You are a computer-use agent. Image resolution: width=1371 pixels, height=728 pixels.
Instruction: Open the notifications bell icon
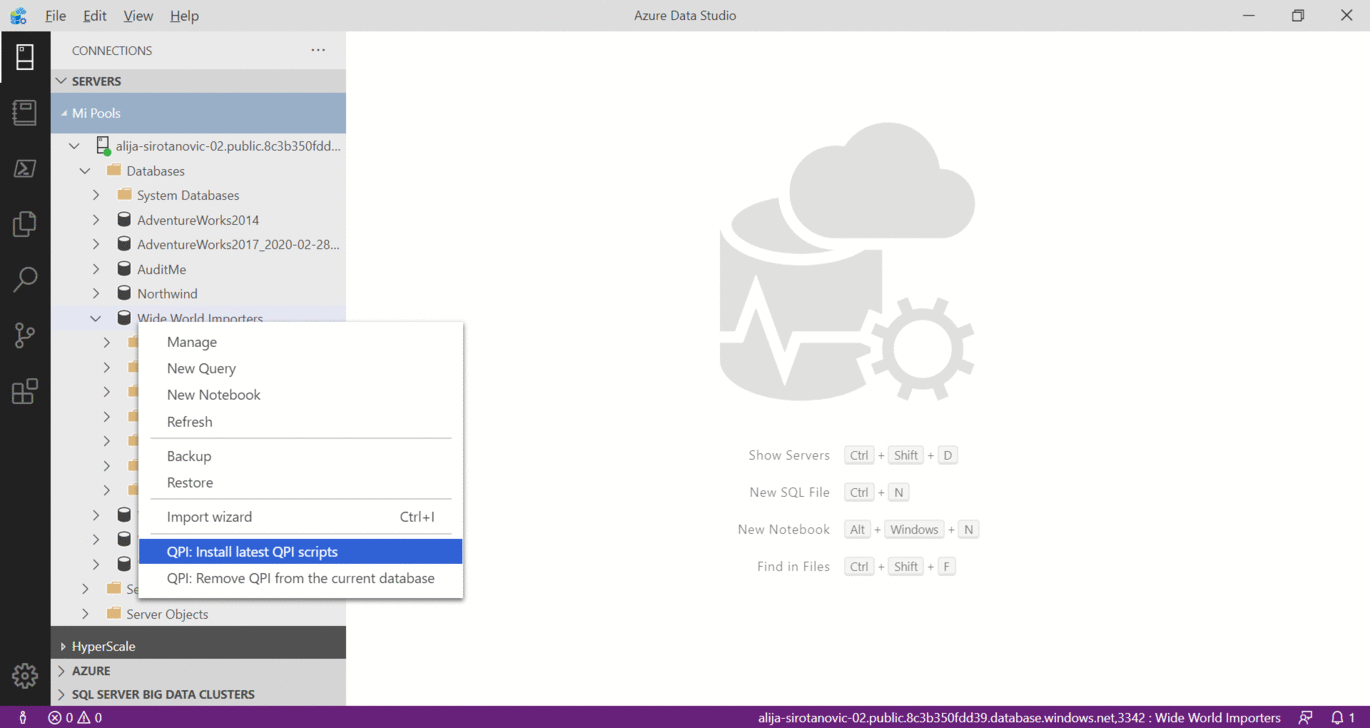click(1337, 717)
